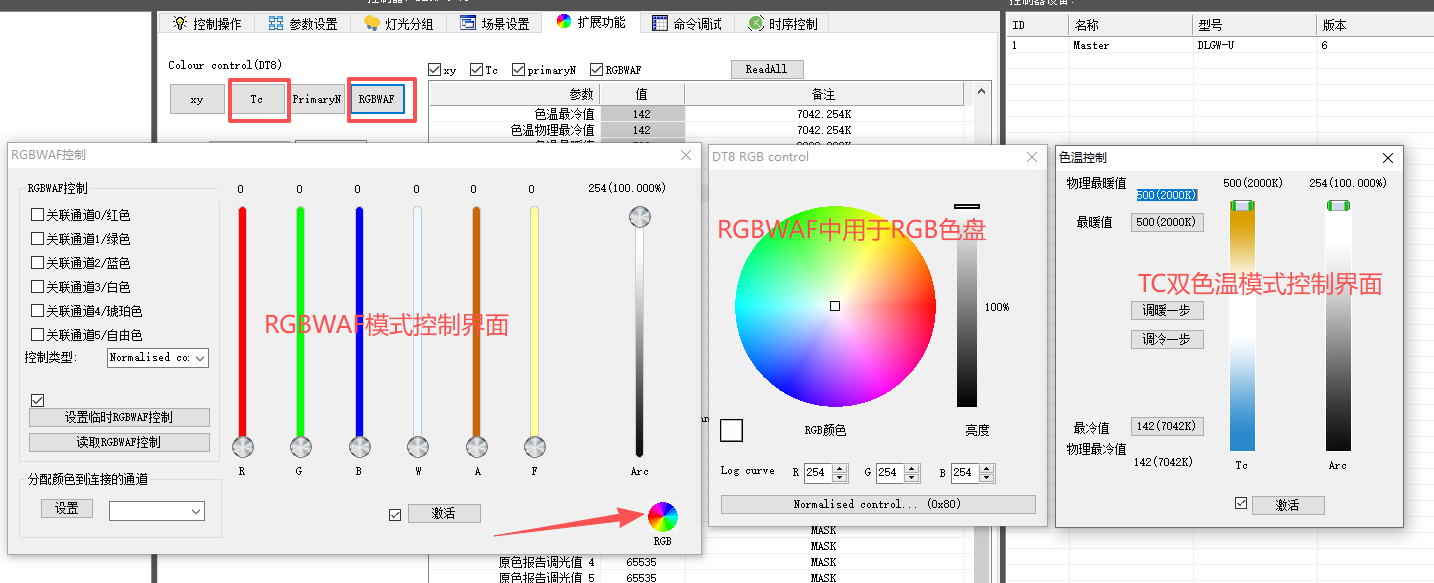Screen dimensions: 1434x583
Task: Pick a color on the RGB wheel
Action: [x=835, y=306]
